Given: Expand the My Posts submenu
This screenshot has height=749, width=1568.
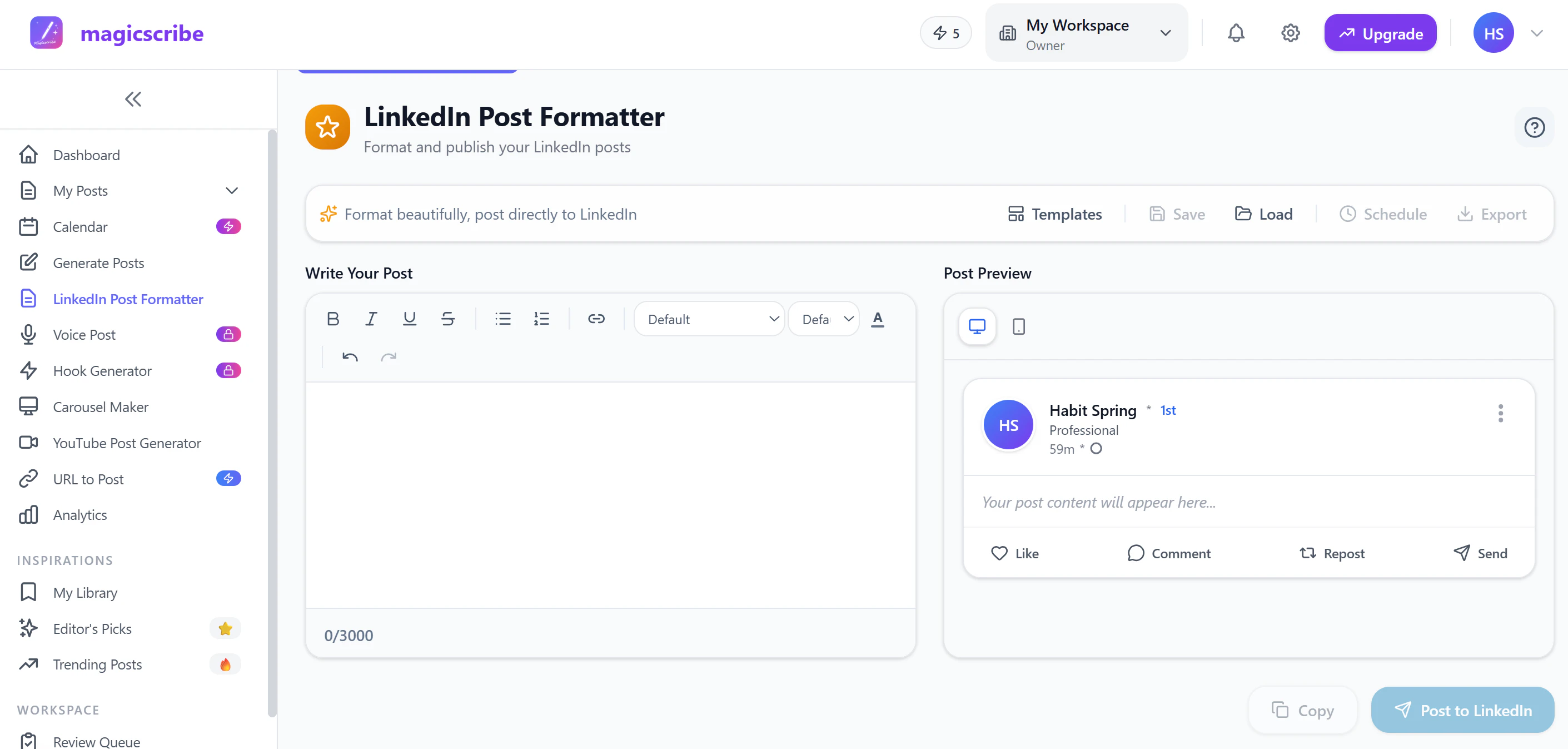Looking at the screenshot, I should click(231, 191).
